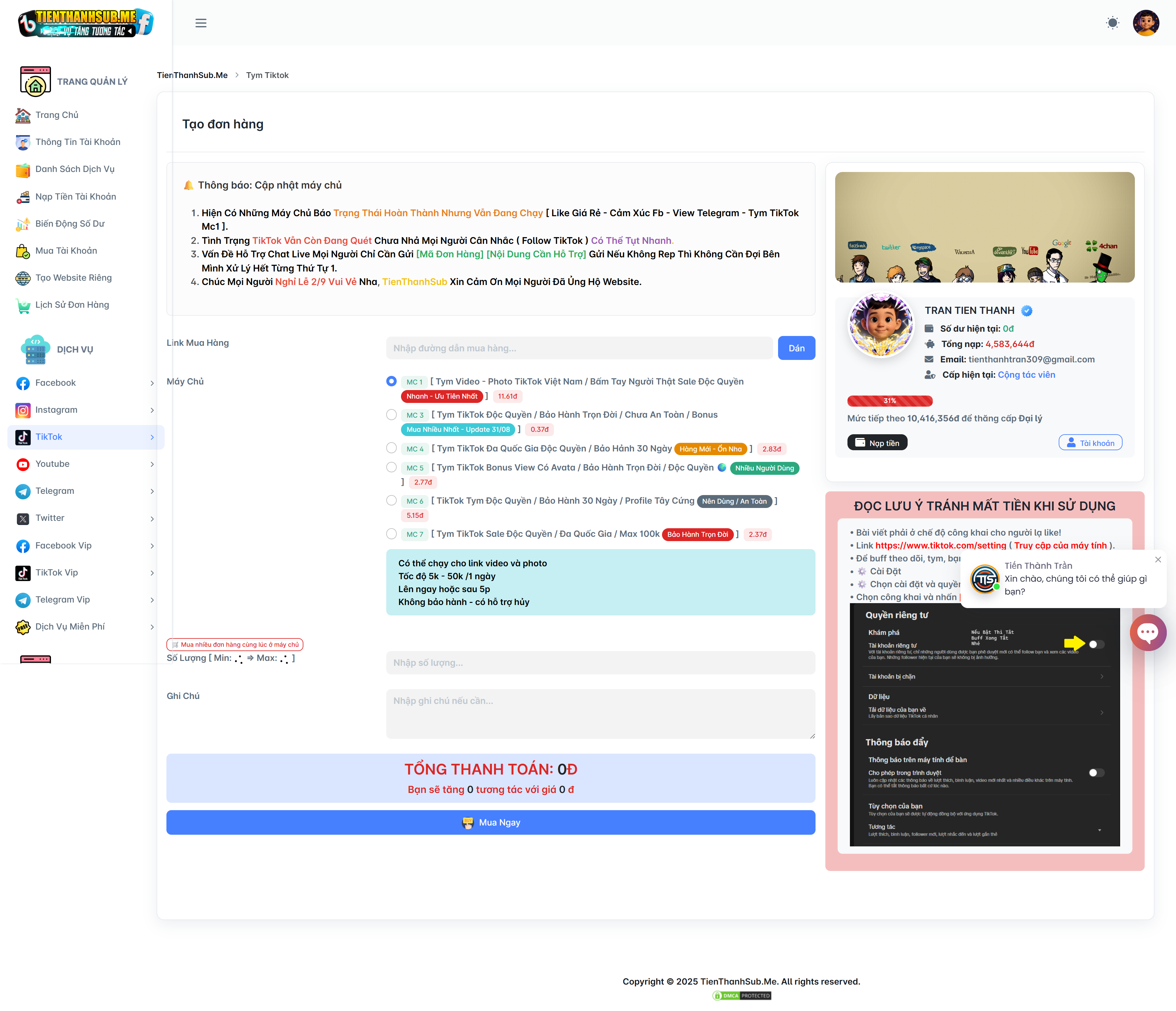Select the MC 5 server radio button
This screenshot has width=1176, height=1011.
(391, 468)
